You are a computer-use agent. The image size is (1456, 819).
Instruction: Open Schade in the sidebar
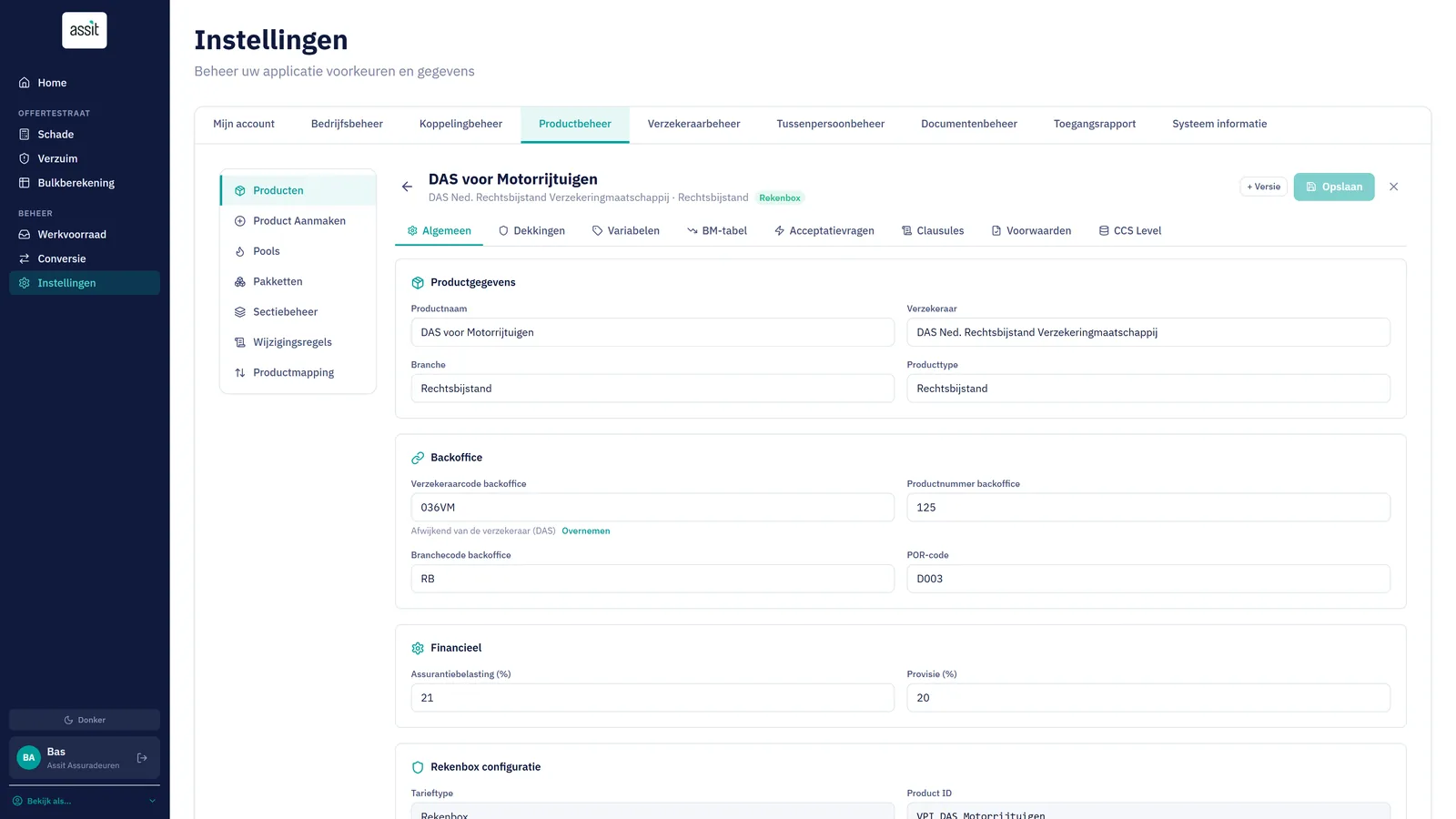(85, 135)
